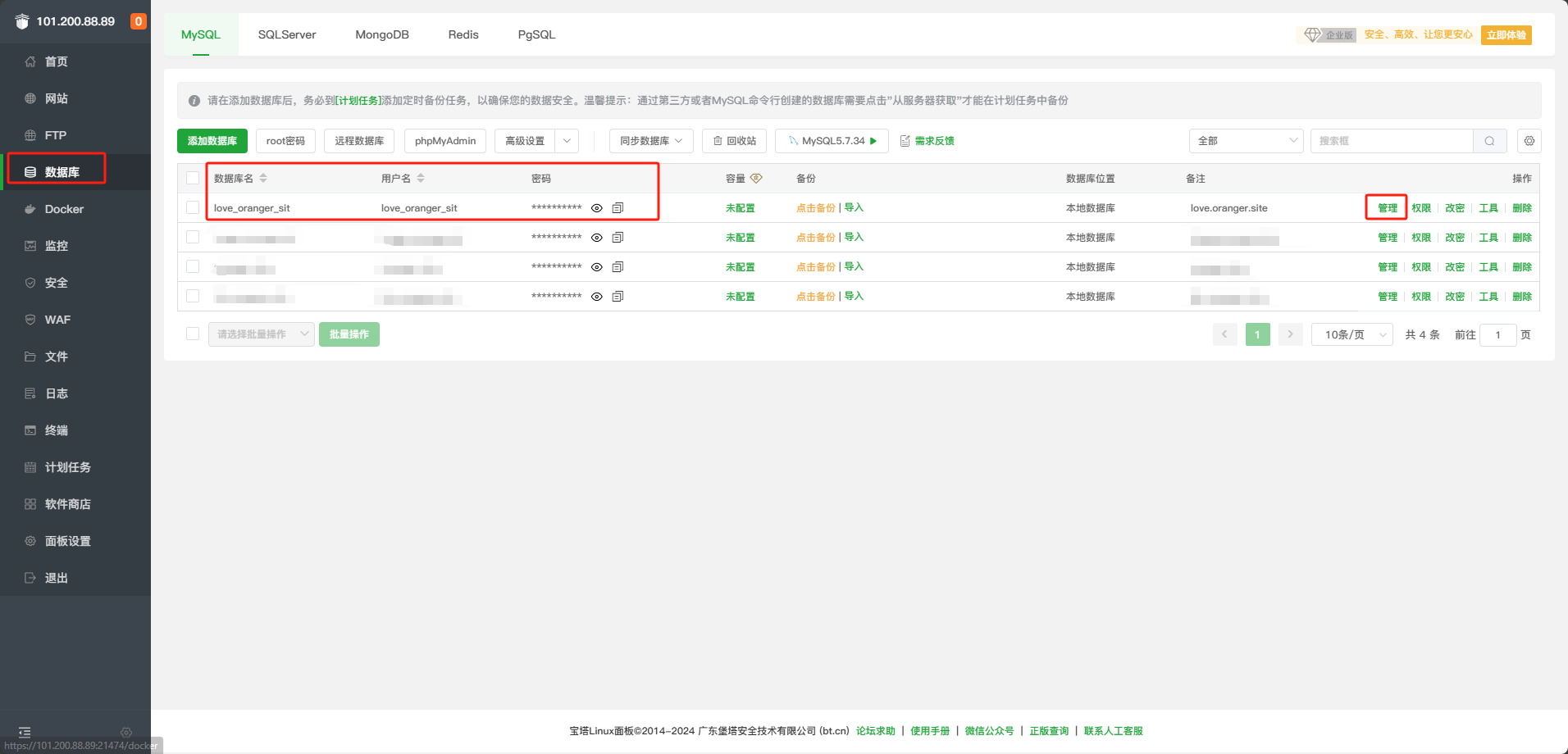Click the 需求反馈 feedback link
Viewport: 1568px width, 754px height.
point(928,141)
